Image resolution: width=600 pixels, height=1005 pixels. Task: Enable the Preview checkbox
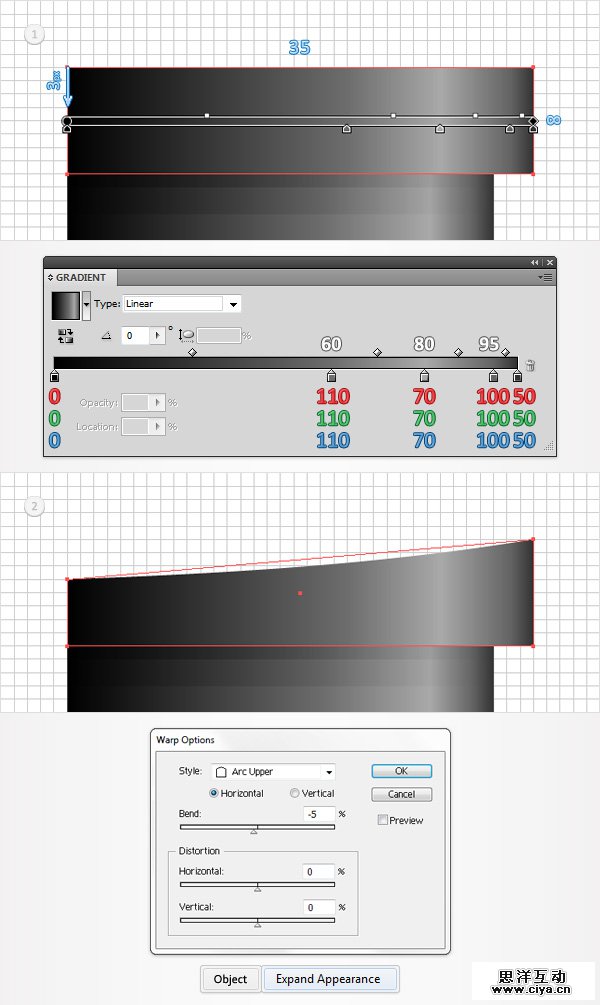tap(383, 820)
